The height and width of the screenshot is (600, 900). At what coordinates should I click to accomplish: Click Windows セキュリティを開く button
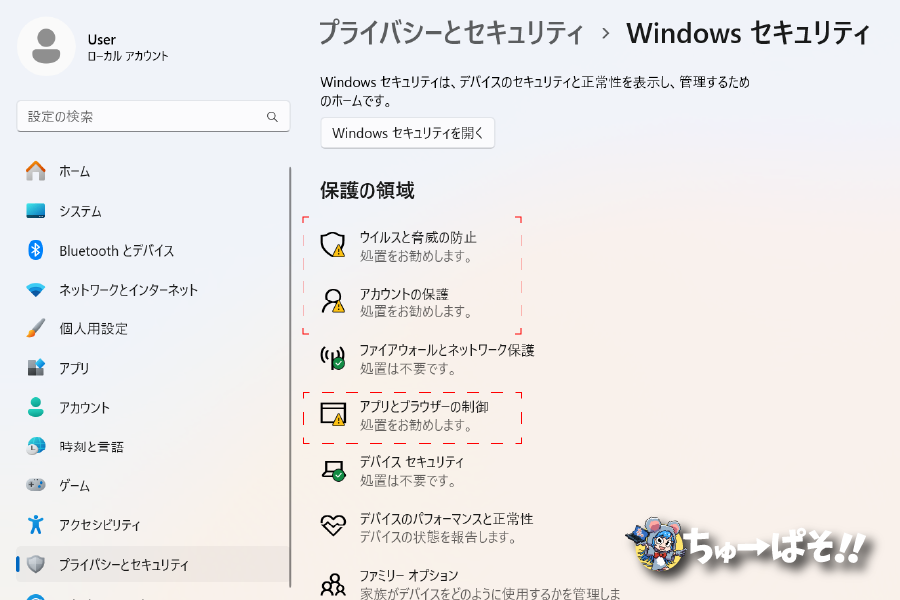408,133
